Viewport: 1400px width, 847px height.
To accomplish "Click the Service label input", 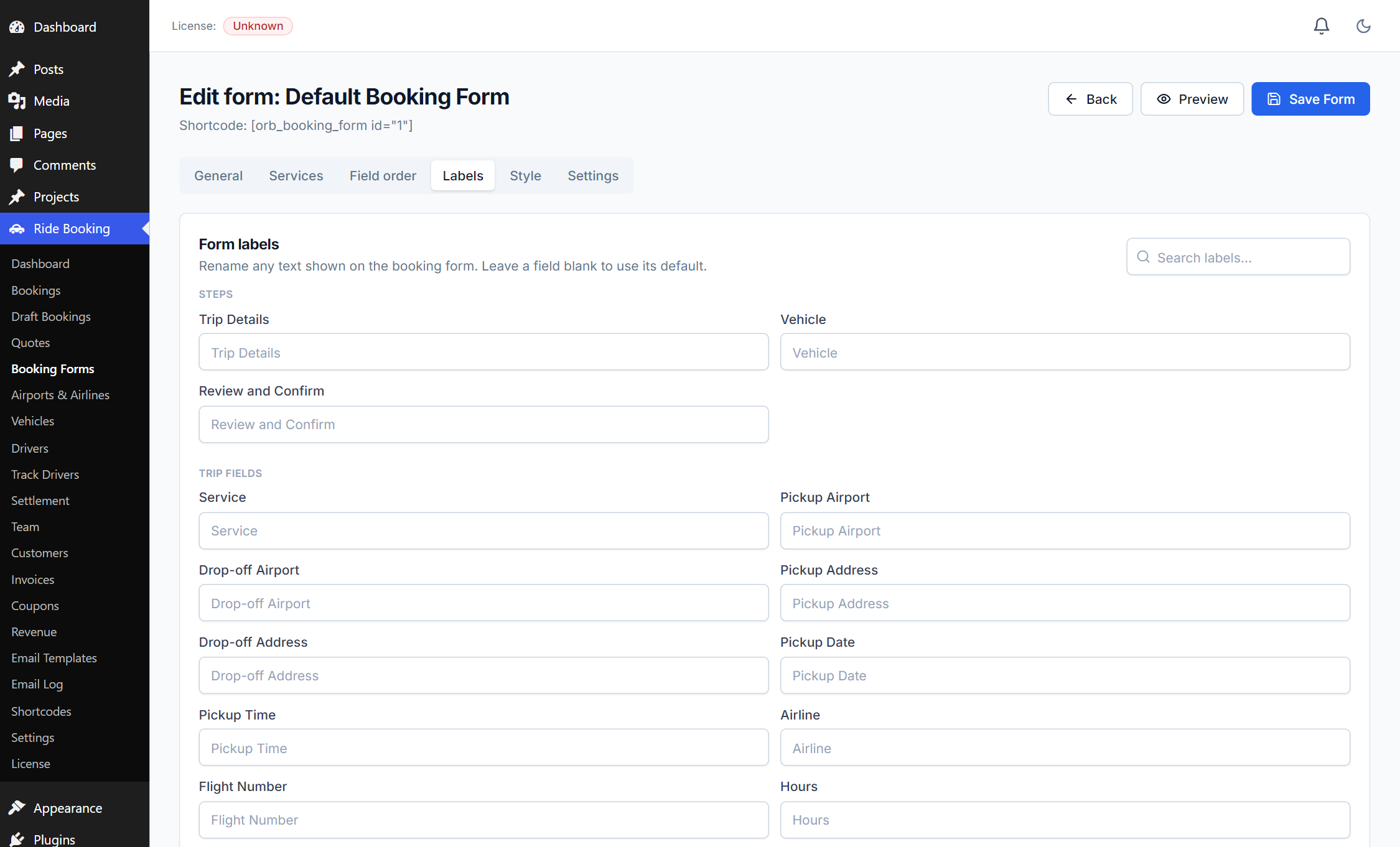I will pos(483,530).
